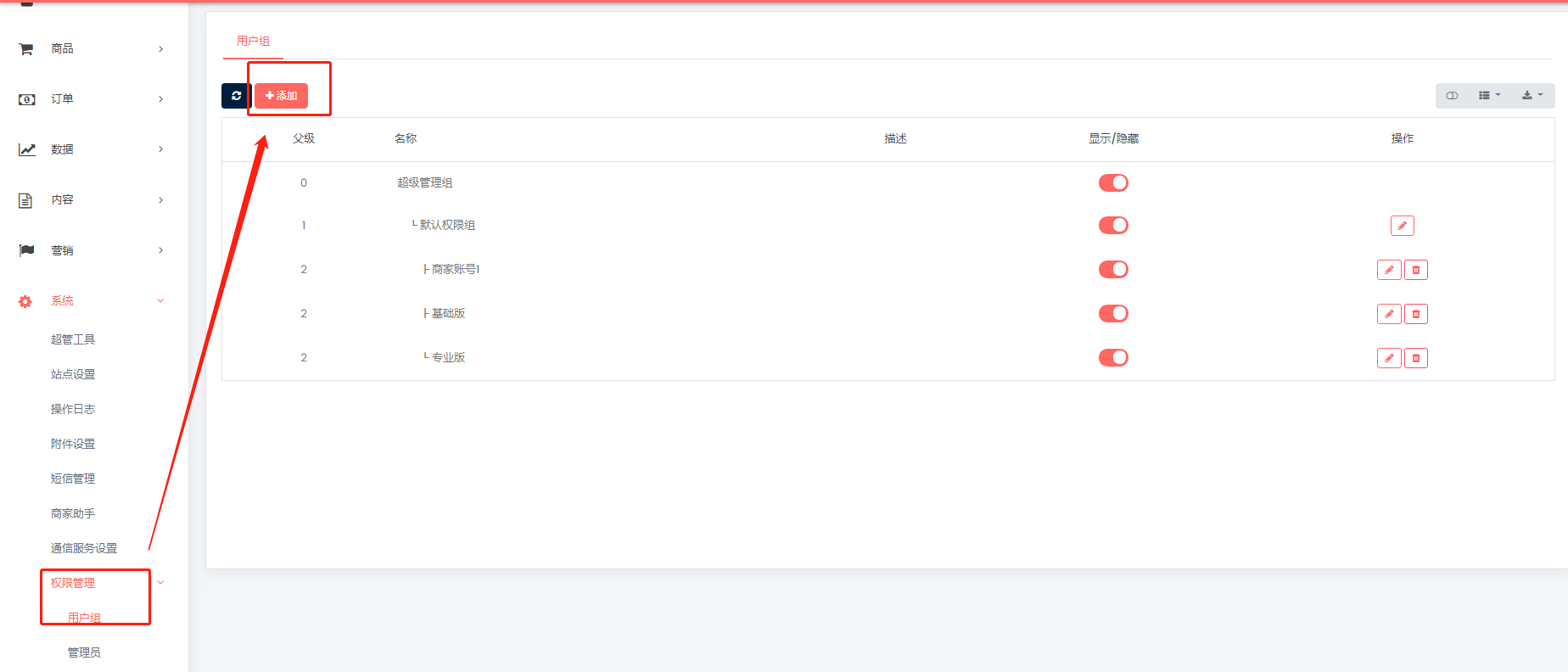This screenshot has width=1568, height=672.
Task: Expand the 内容 menu chevron
Action: point(160,200)
